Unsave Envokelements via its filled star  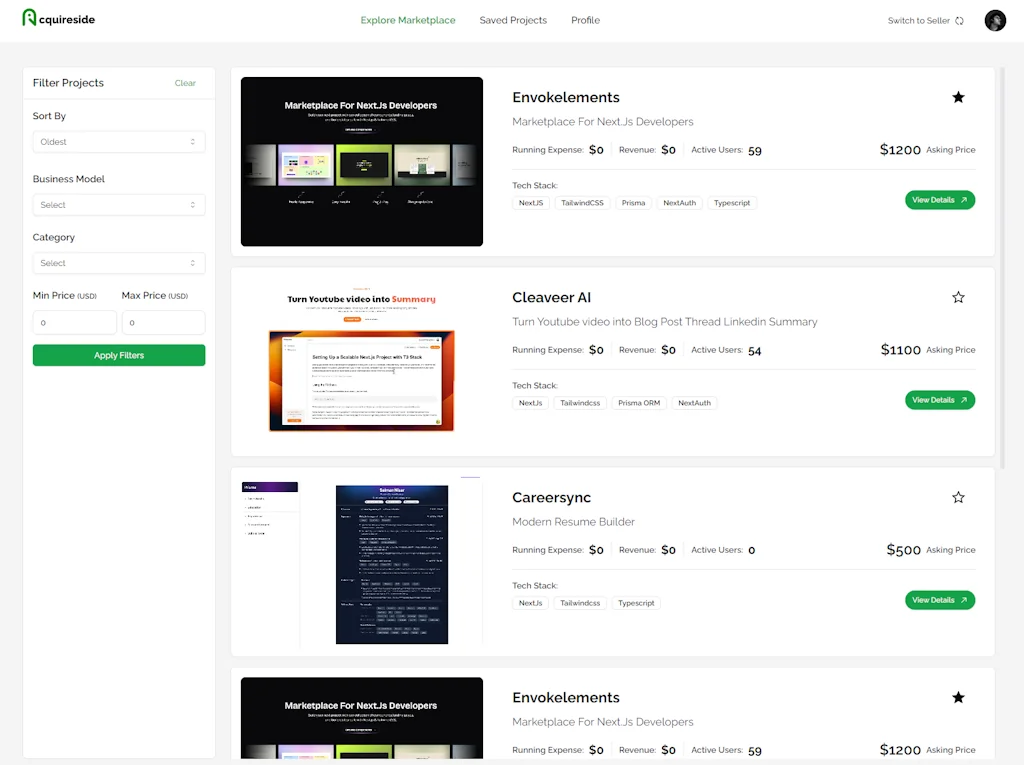958,97
